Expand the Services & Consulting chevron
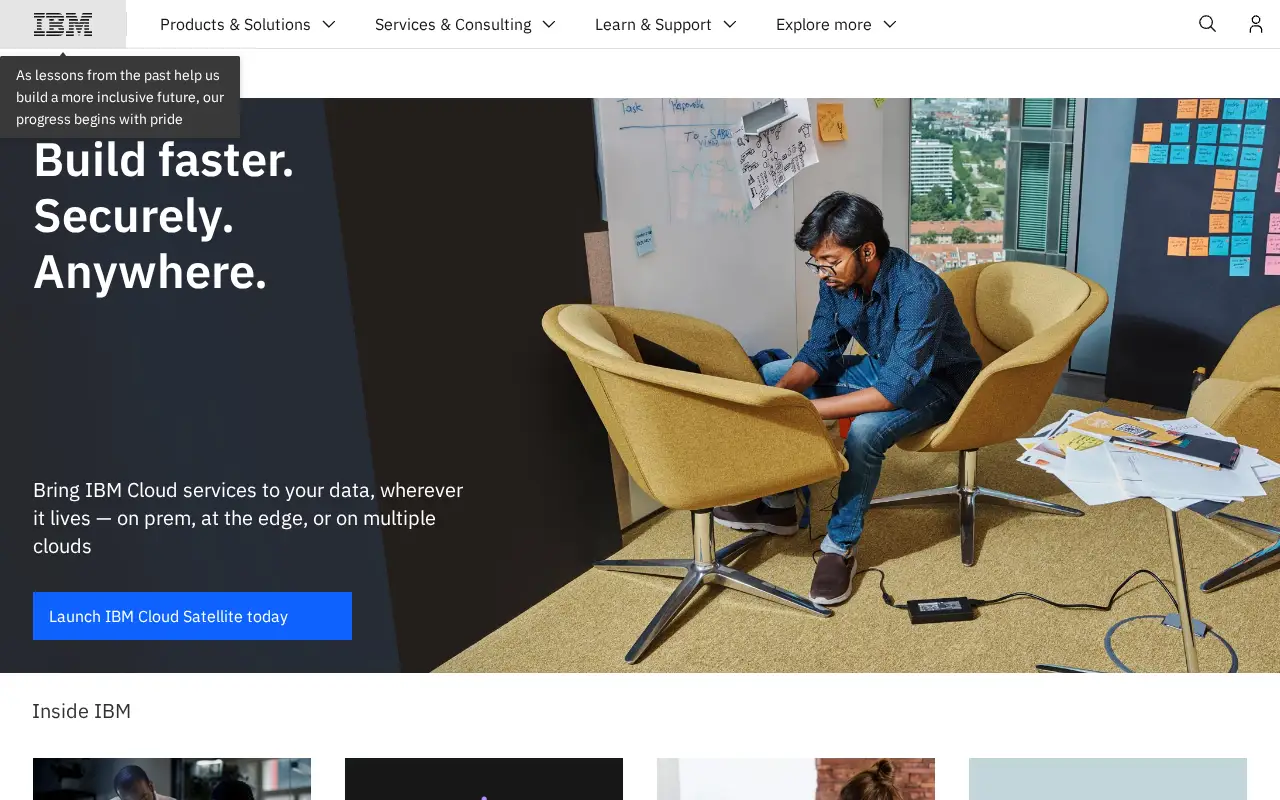1280x800 pixels. pyautogui.click(x=548, y=24)
